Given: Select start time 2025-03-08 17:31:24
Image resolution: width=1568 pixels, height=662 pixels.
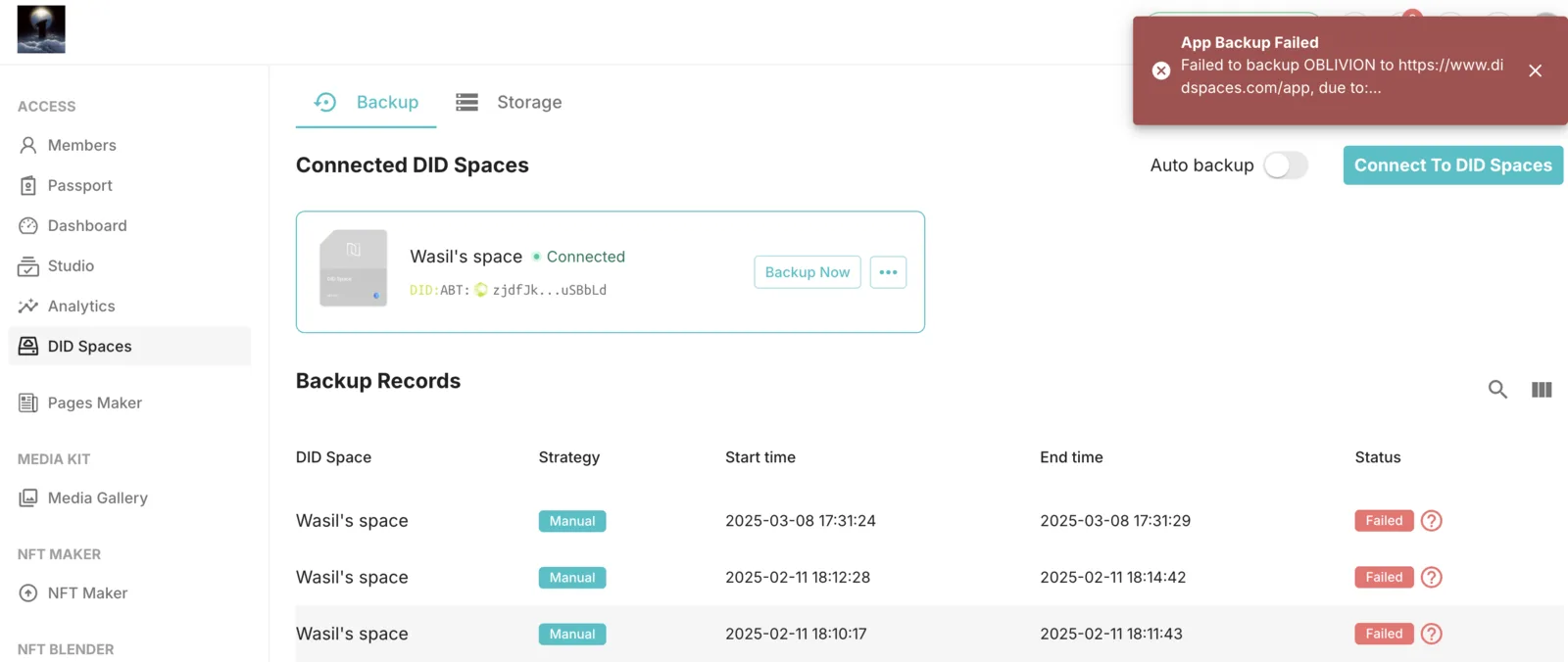Looking at the screenshot, I should pos(801,521).
